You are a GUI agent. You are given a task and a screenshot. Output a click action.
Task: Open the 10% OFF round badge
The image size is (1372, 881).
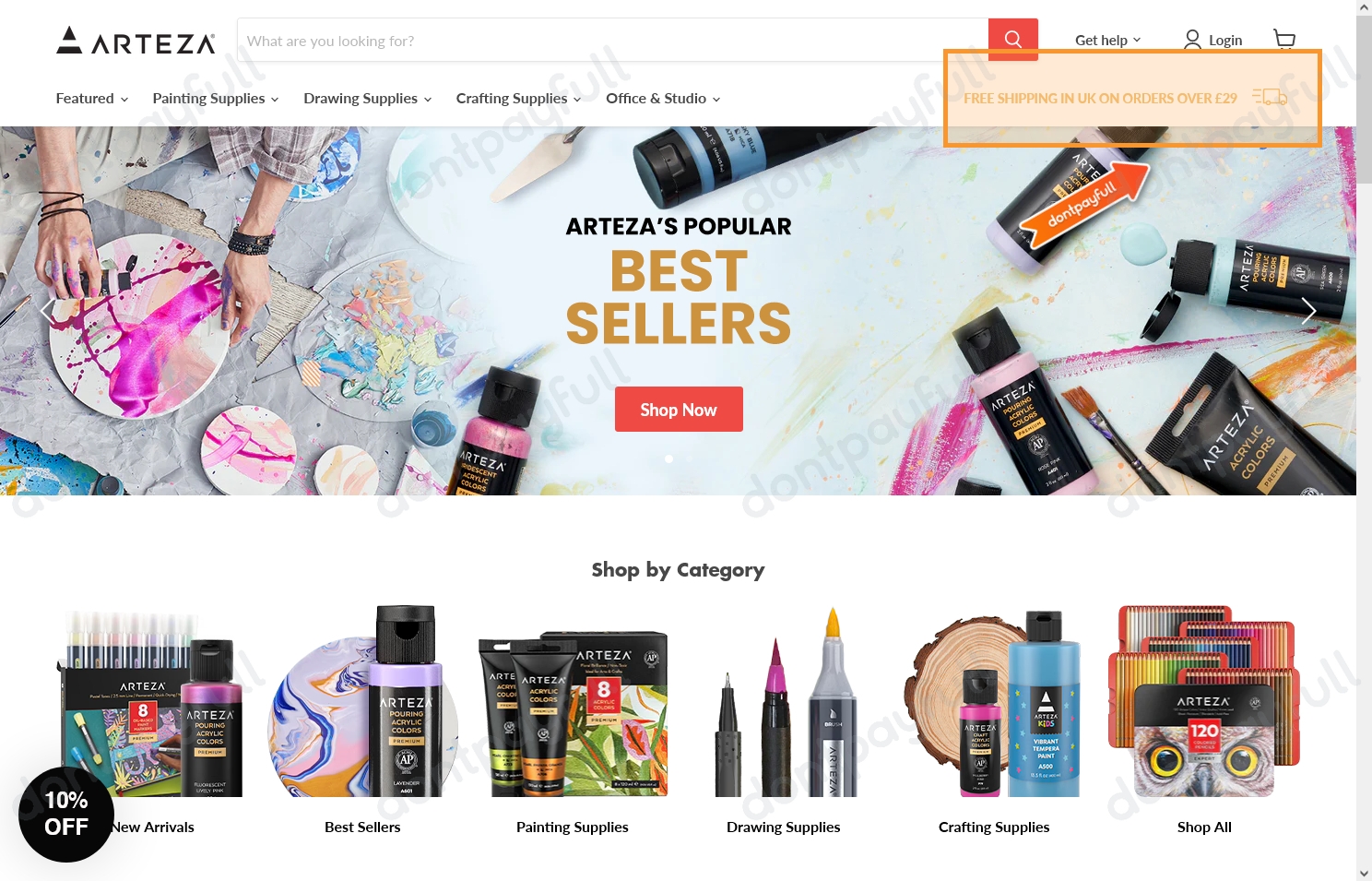coord(66,814)
